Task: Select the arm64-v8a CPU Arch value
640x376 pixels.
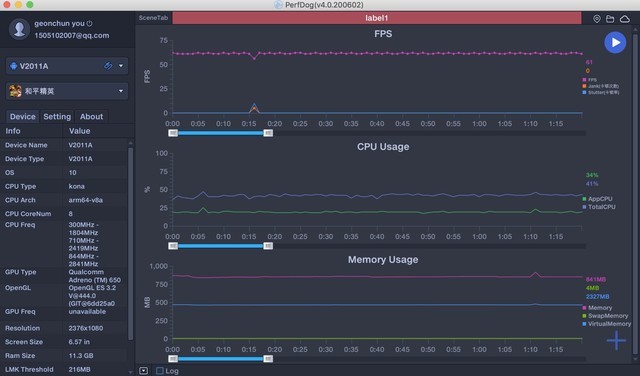Action: point(86,200)
